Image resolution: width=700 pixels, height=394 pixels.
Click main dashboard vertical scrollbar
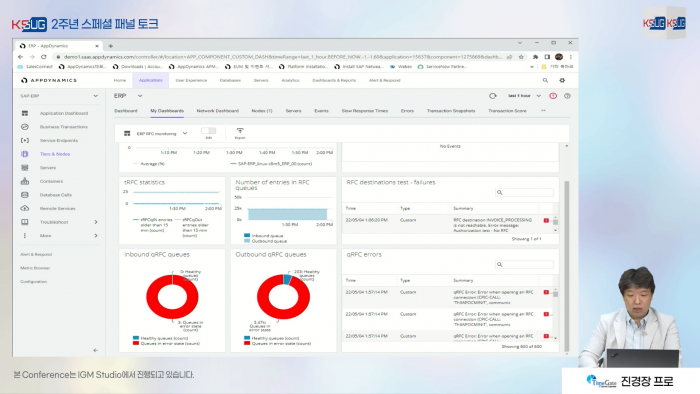[567, 265]
